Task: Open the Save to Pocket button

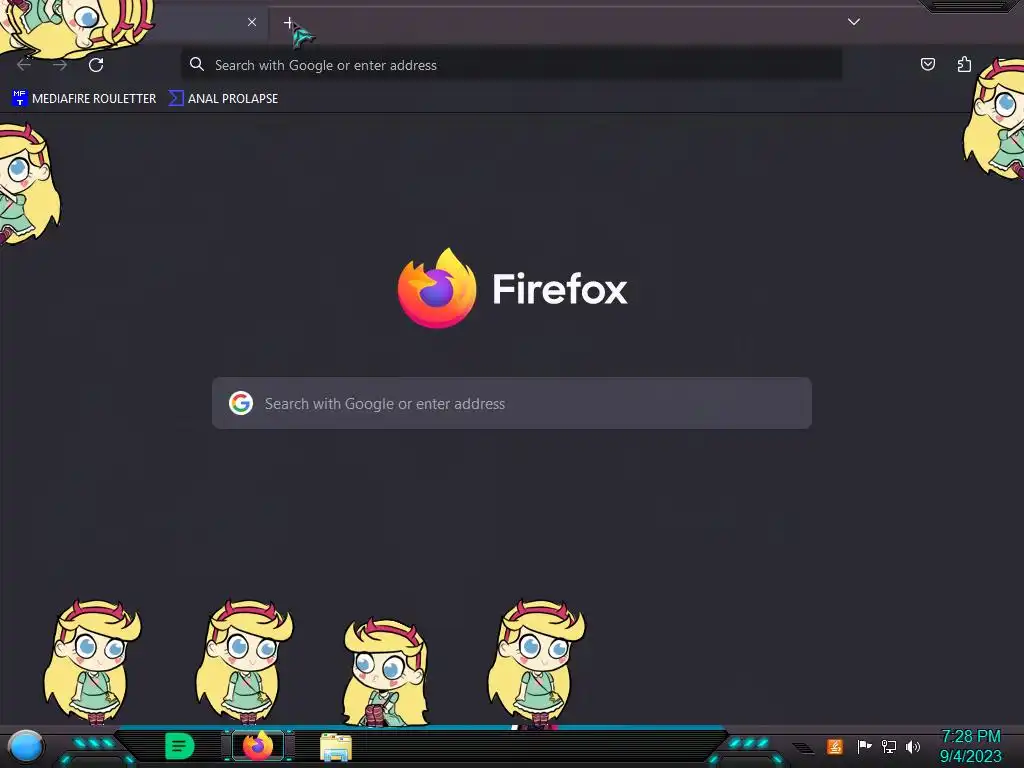Action: pyautogui.click(x=927, y=64)
